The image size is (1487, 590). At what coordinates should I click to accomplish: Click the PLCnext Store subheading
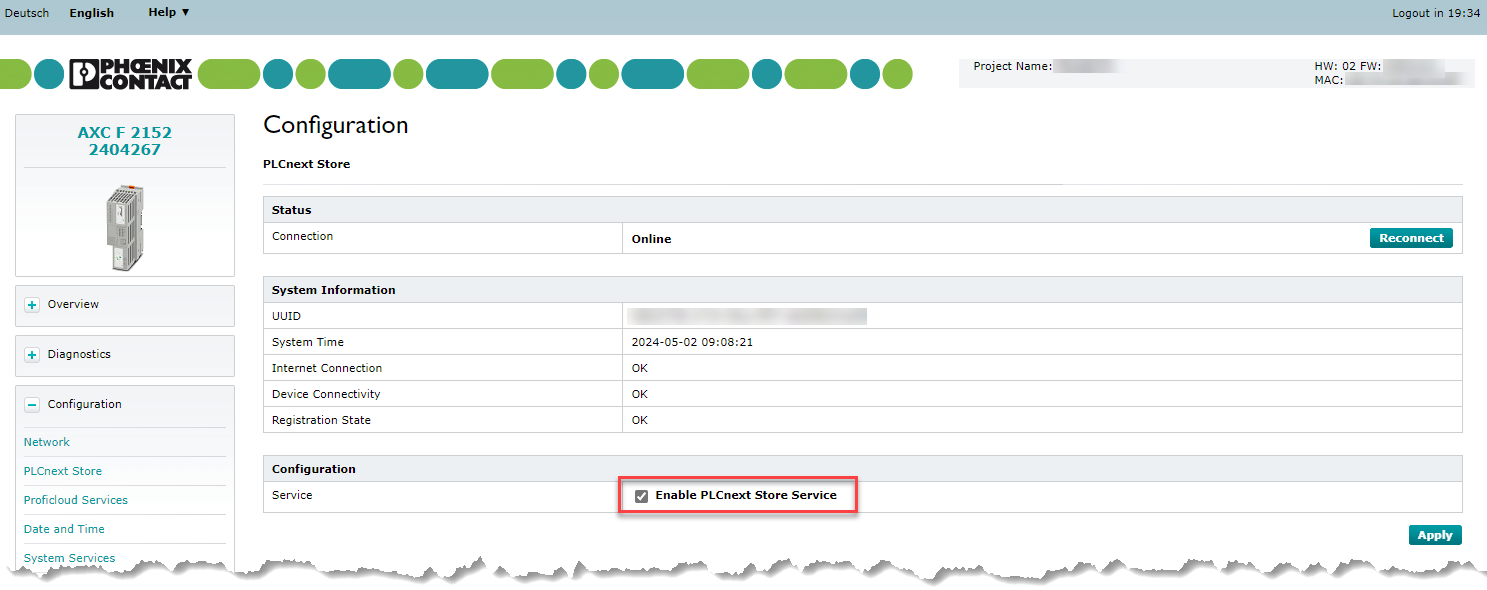point(307,164)
